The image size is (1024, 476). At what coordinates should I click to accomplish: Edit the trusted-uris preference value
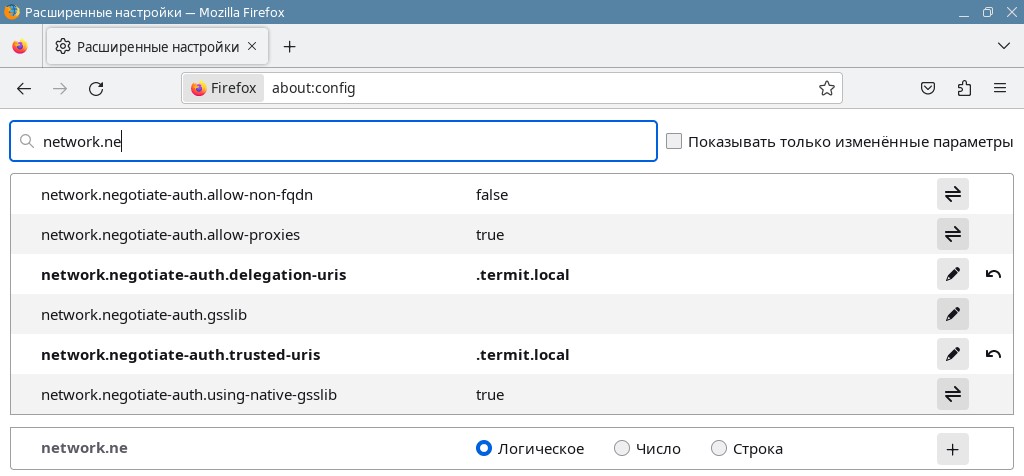tap(953, 355)
